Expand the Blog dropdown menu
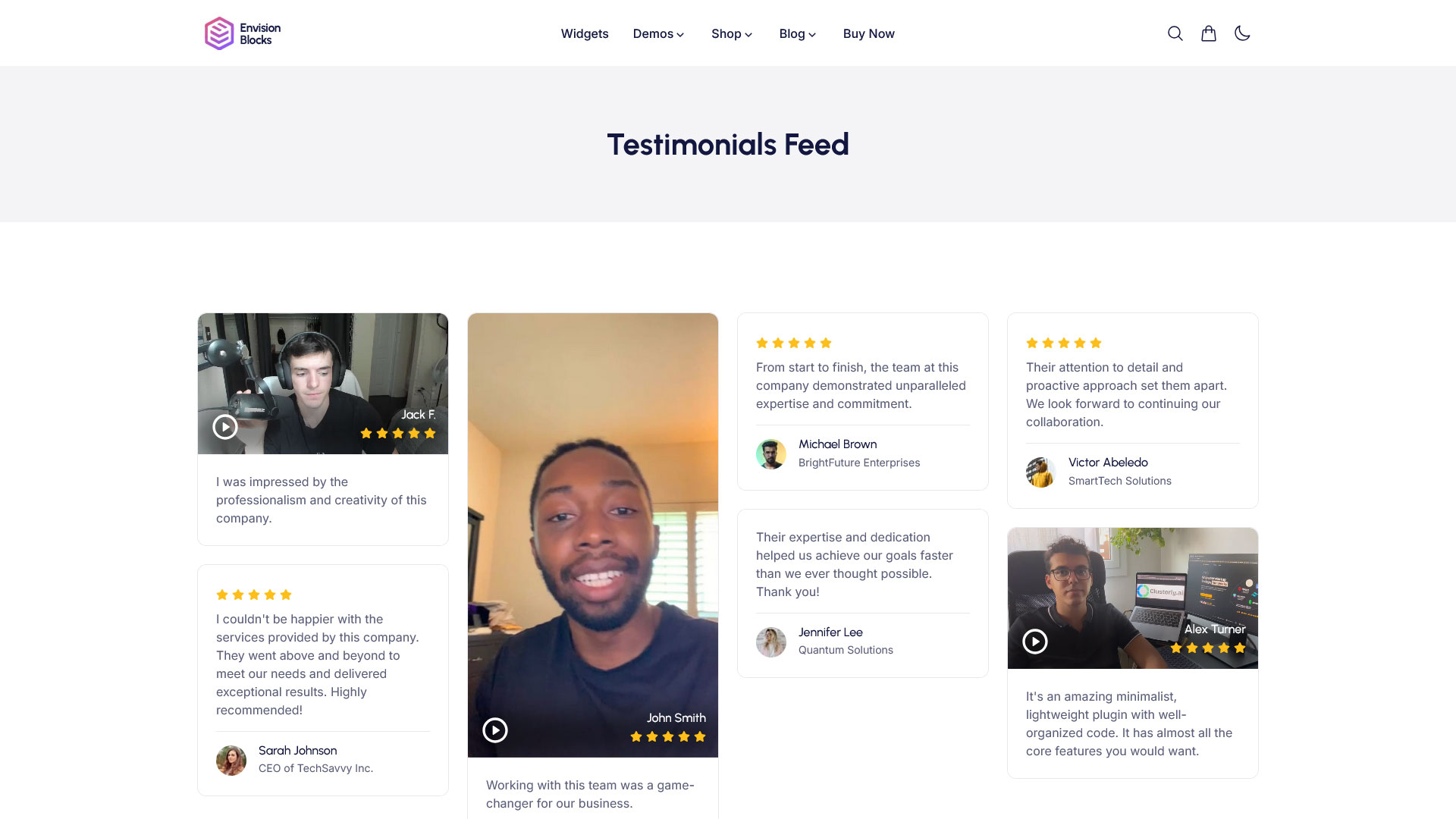 click(797, 33)
